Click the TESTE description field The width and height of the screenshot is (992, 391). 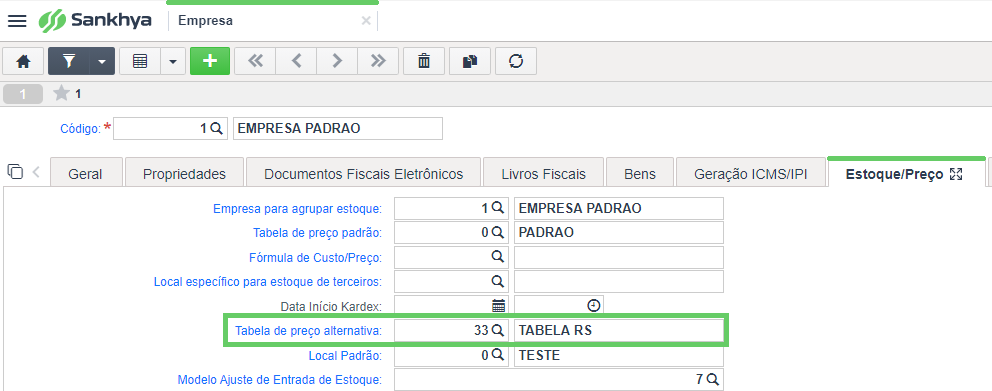tap(619, 356)
